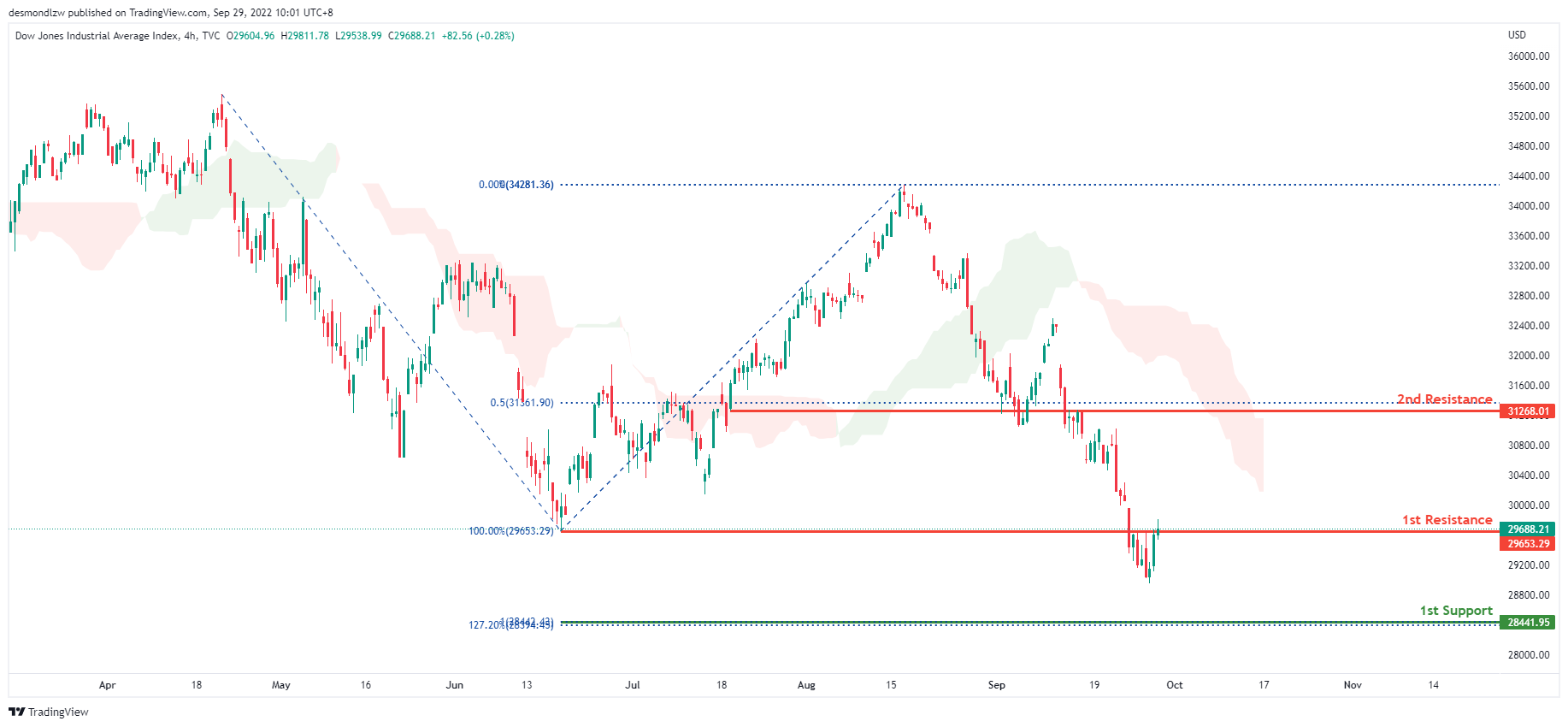1568x727 pixels.
Task: Click the Jun label on time axis
Action: (x=455, y=685)
